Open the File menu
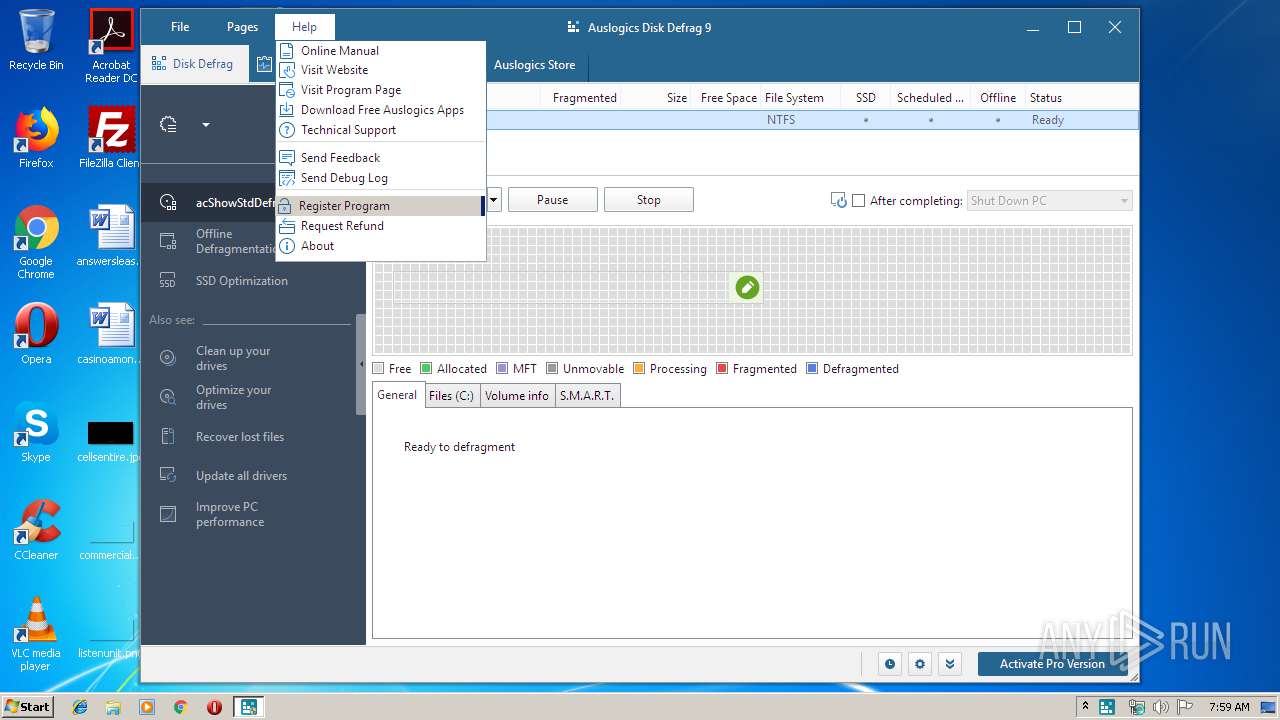 click(180, 27)
